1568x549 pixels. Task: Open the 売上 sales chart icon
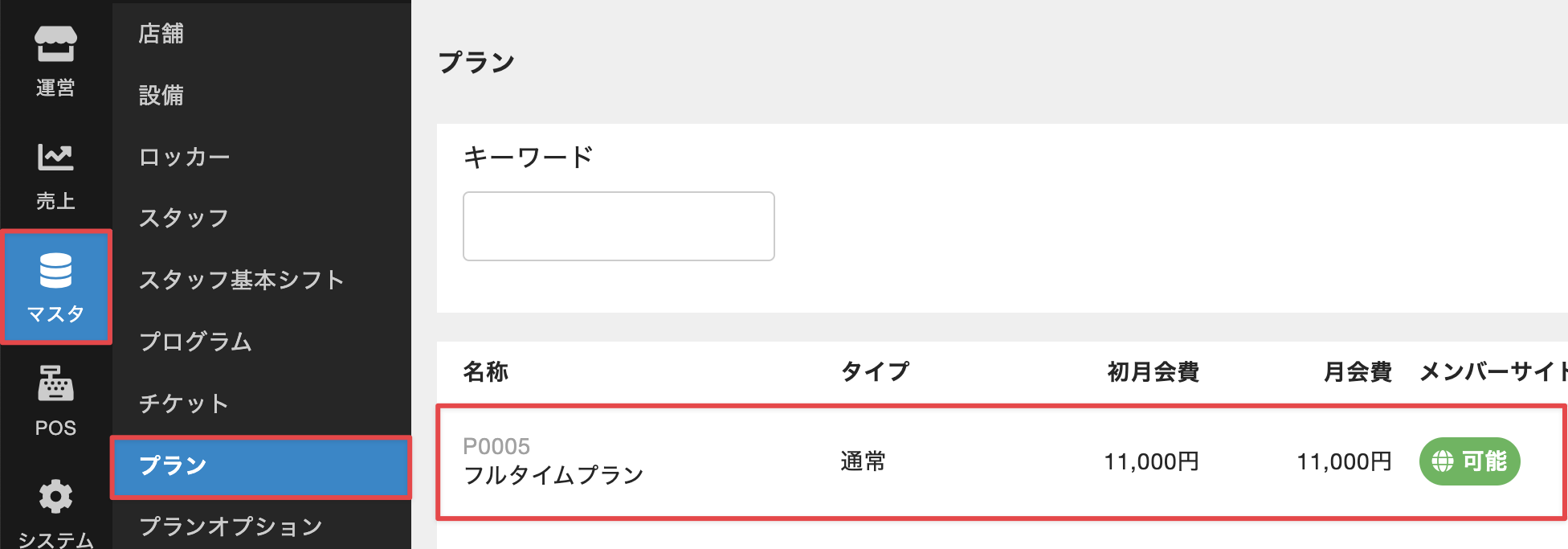(55, 157)
